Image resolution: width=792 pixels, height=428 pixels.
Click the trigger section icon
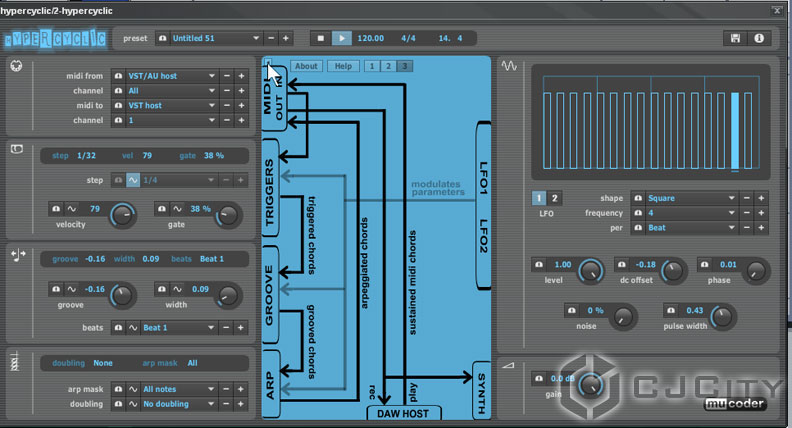click(17, 149)
